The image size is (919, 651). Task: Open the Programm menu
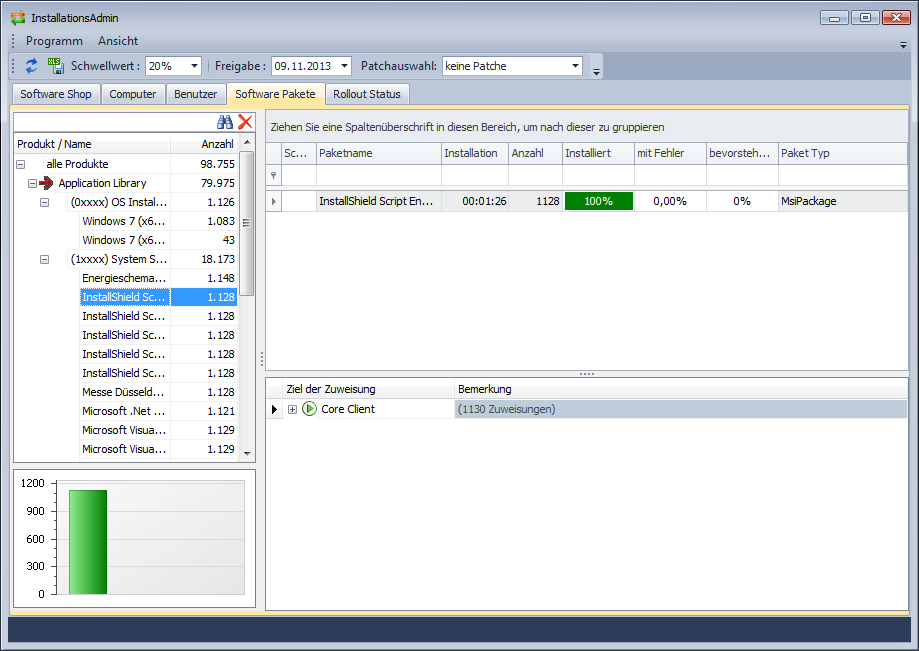(x=54, y=41)
